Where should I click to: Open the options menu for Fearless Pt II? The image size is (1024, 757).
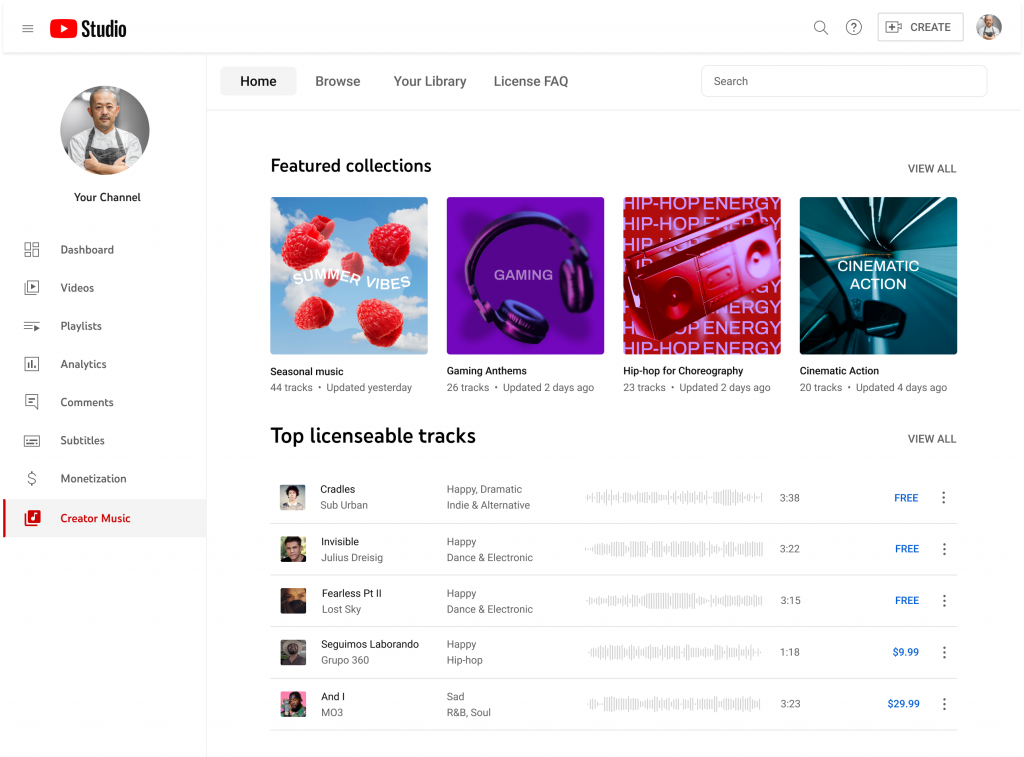[x=944, y=600]
